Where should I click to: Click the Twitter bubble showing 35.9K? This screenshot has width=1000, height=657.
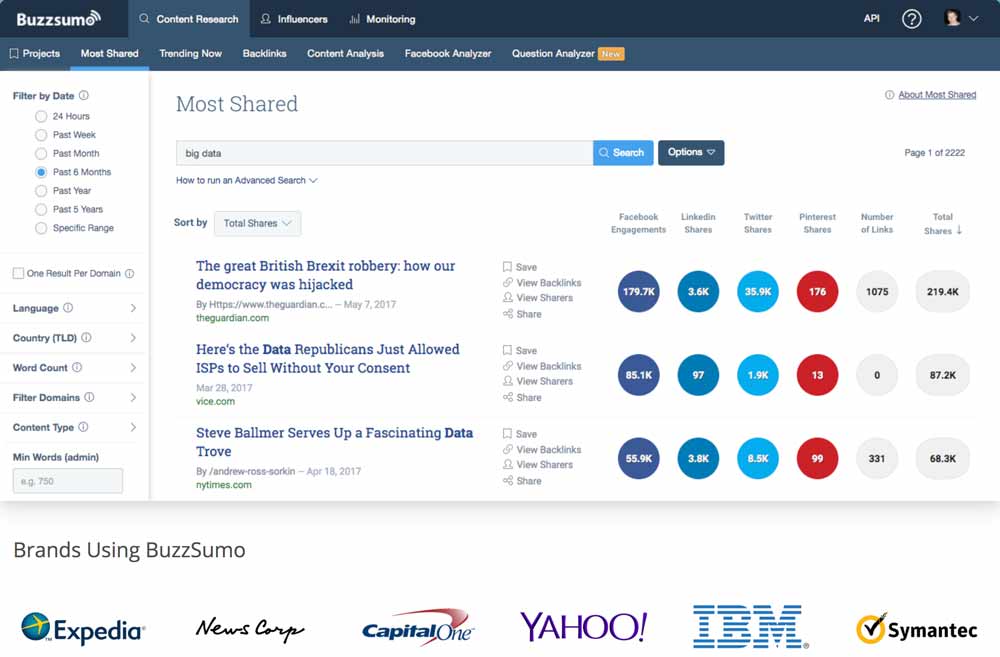(758, 292)
